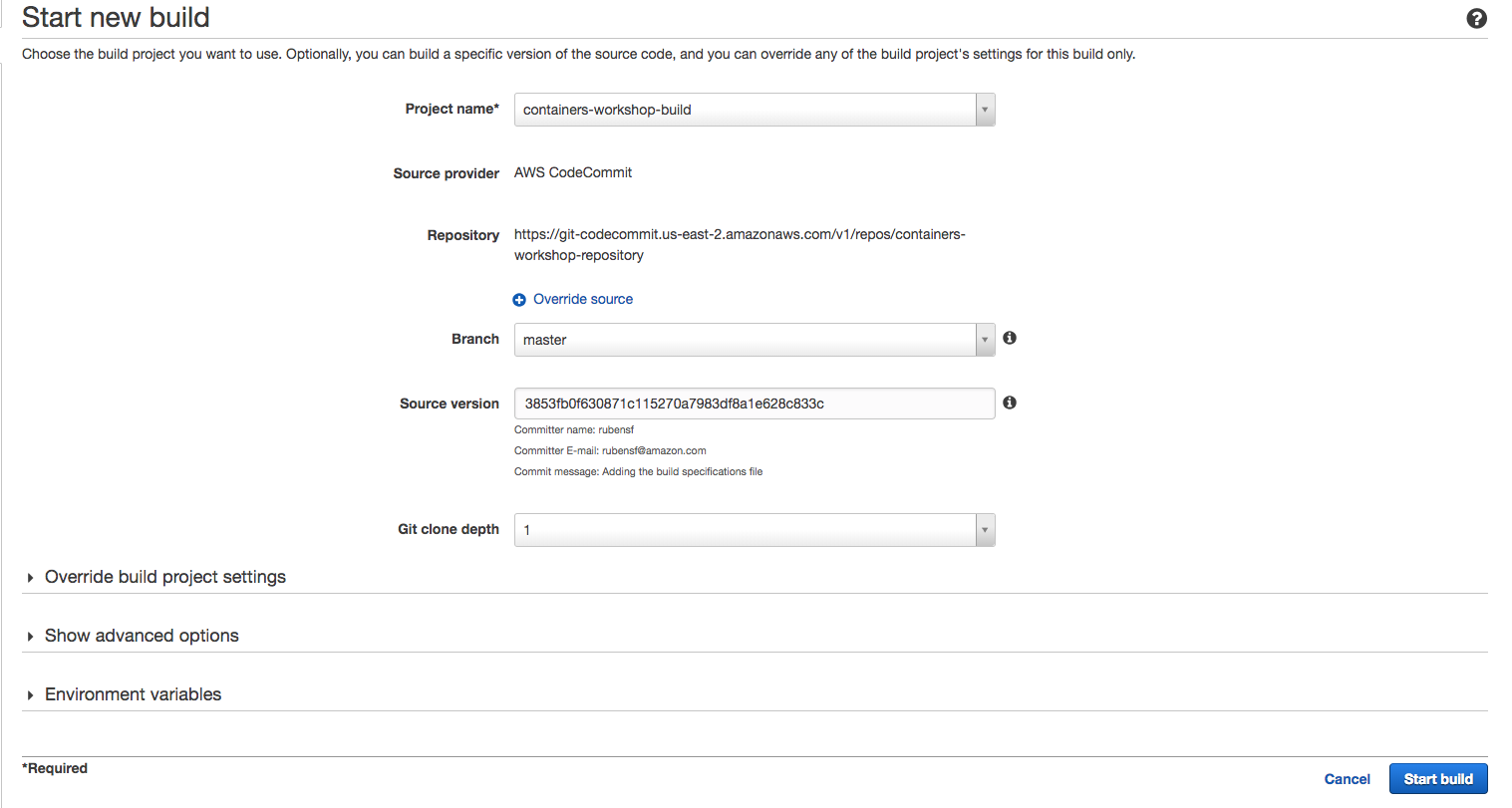
Task: Click the Start build button
Action: coord(1438,779)
